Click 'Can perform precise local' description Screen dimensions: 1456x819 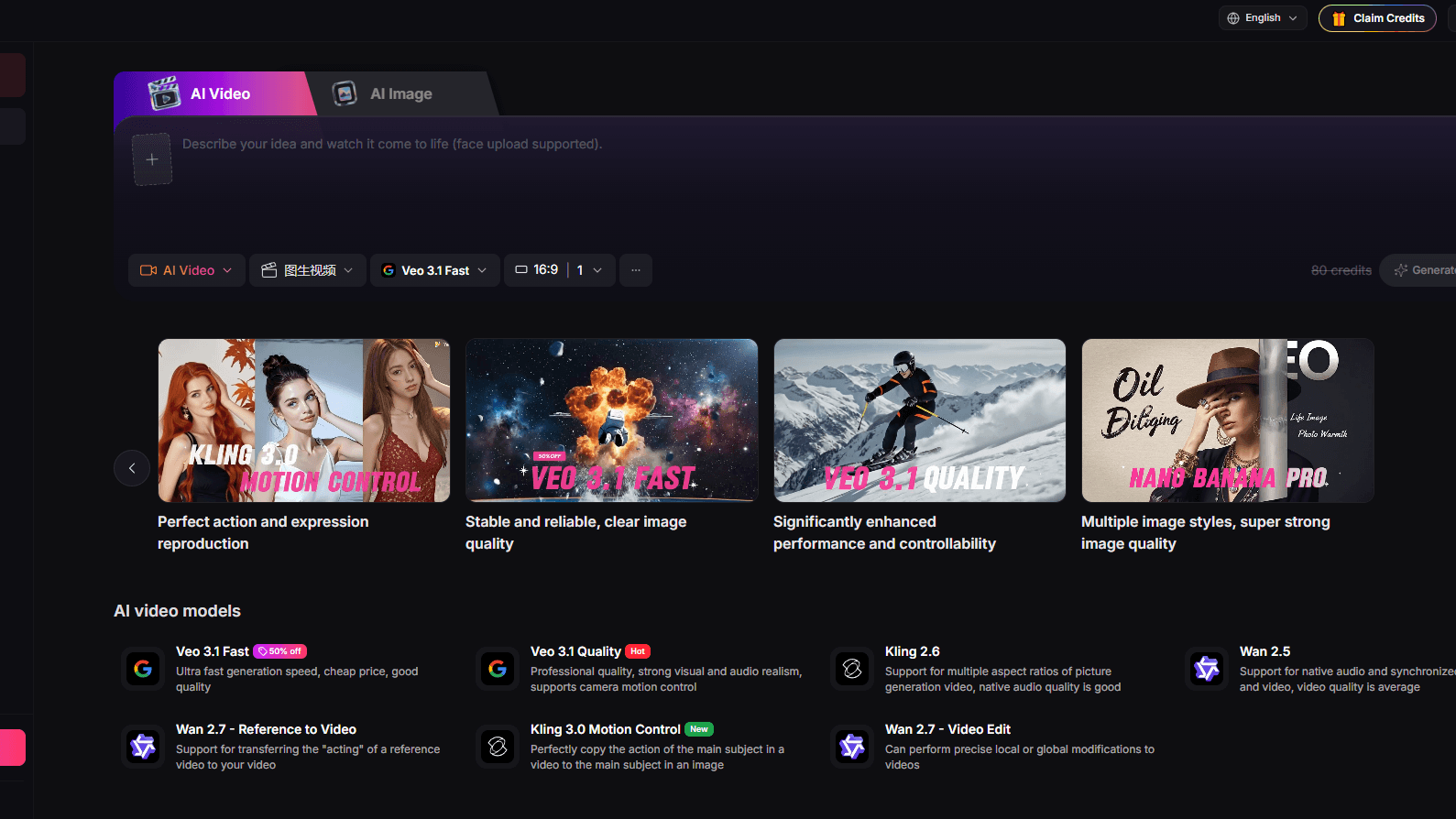pos(1020,757)
